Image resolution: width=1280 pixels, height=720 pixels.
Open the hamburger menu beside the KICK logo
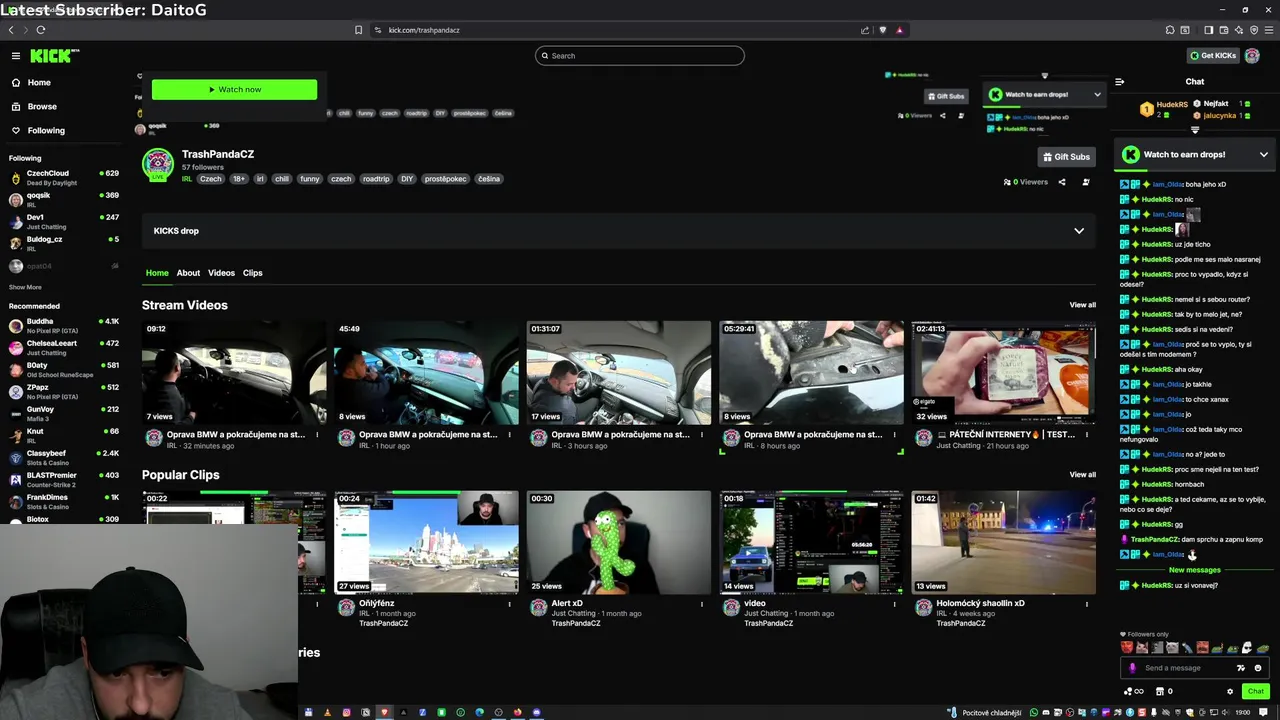16,56
